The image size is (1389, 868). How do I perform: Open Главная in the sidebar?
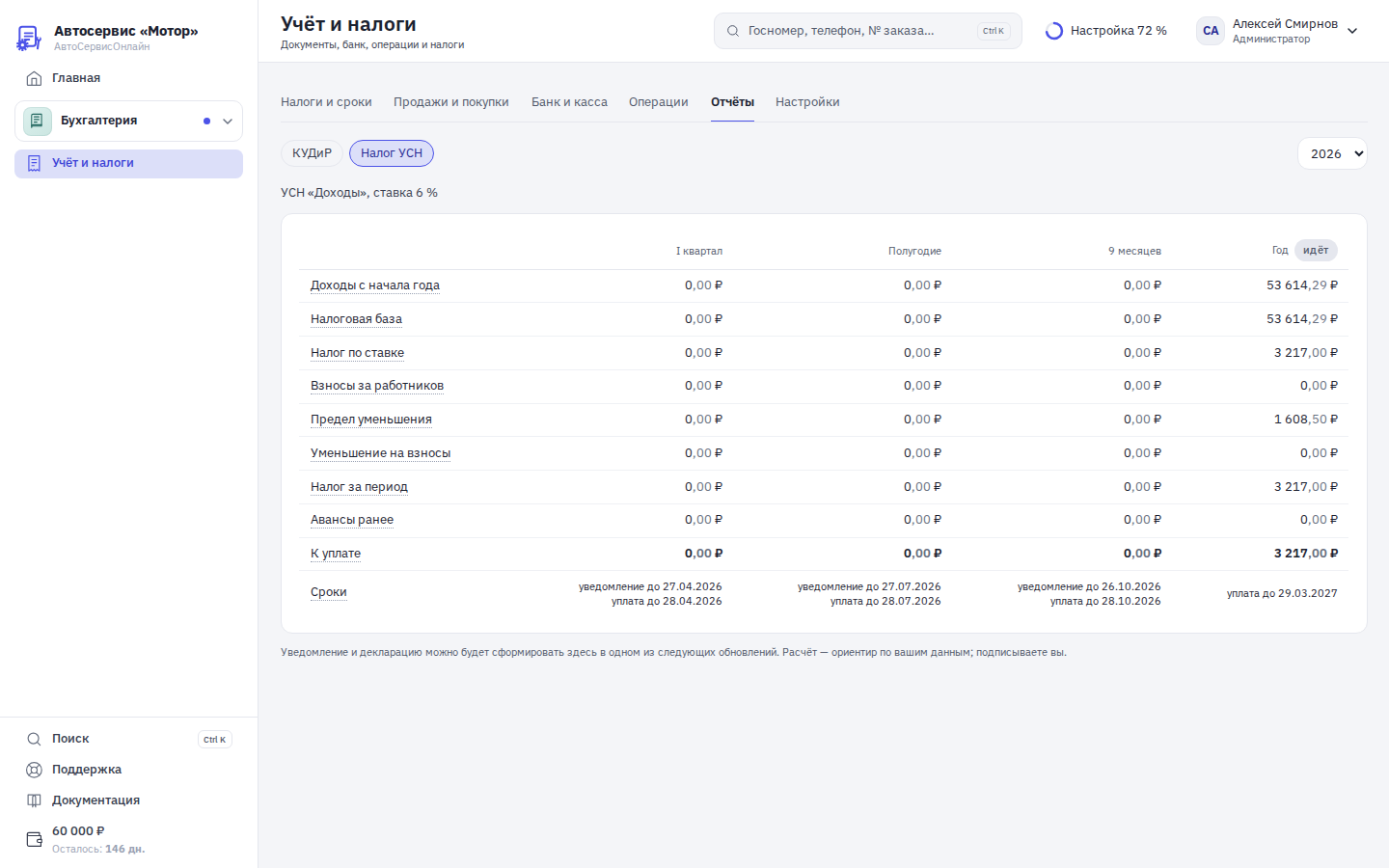129,78
